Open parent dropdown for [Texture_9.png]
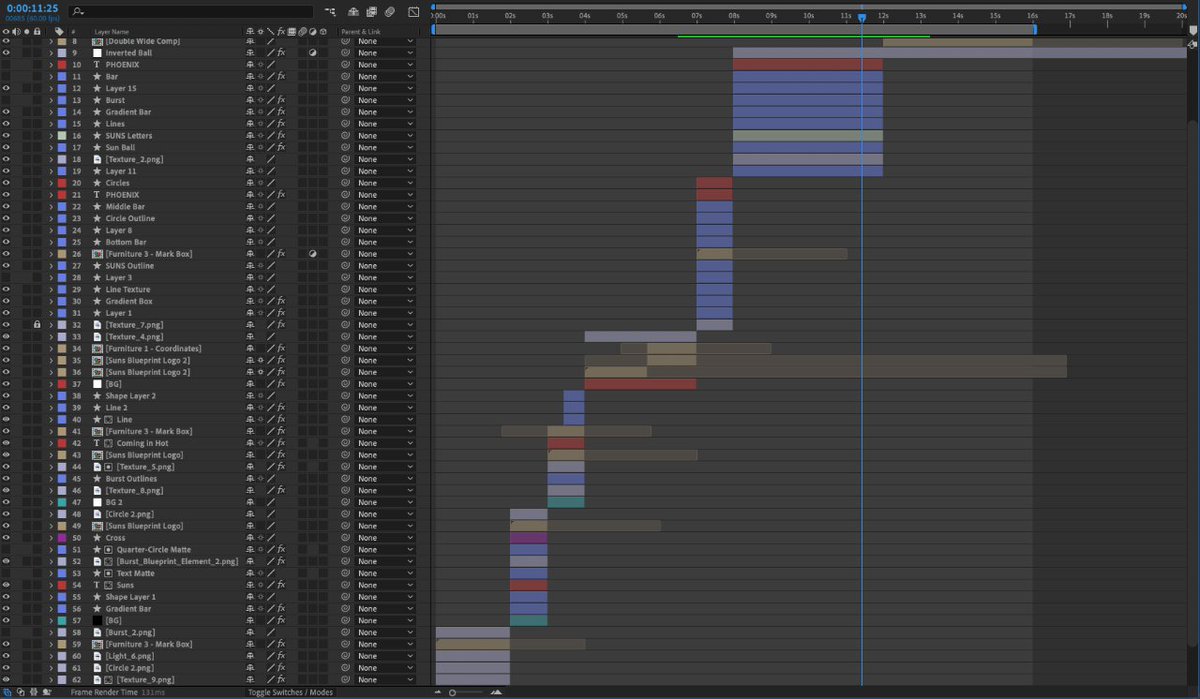This screenshot has height=699, width=1200. [384, 680]
